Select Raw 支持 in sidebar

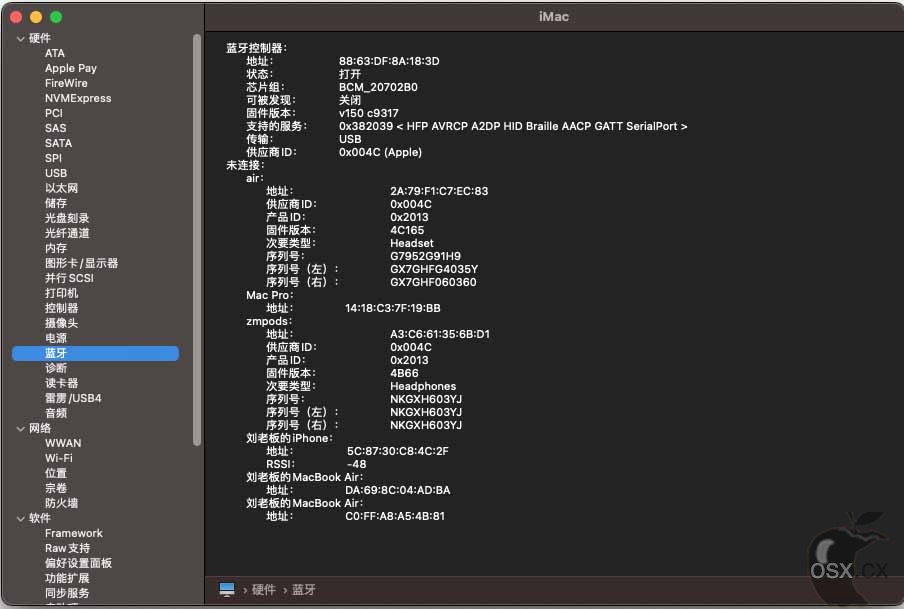pyautogui.click(x=67, y=548)
